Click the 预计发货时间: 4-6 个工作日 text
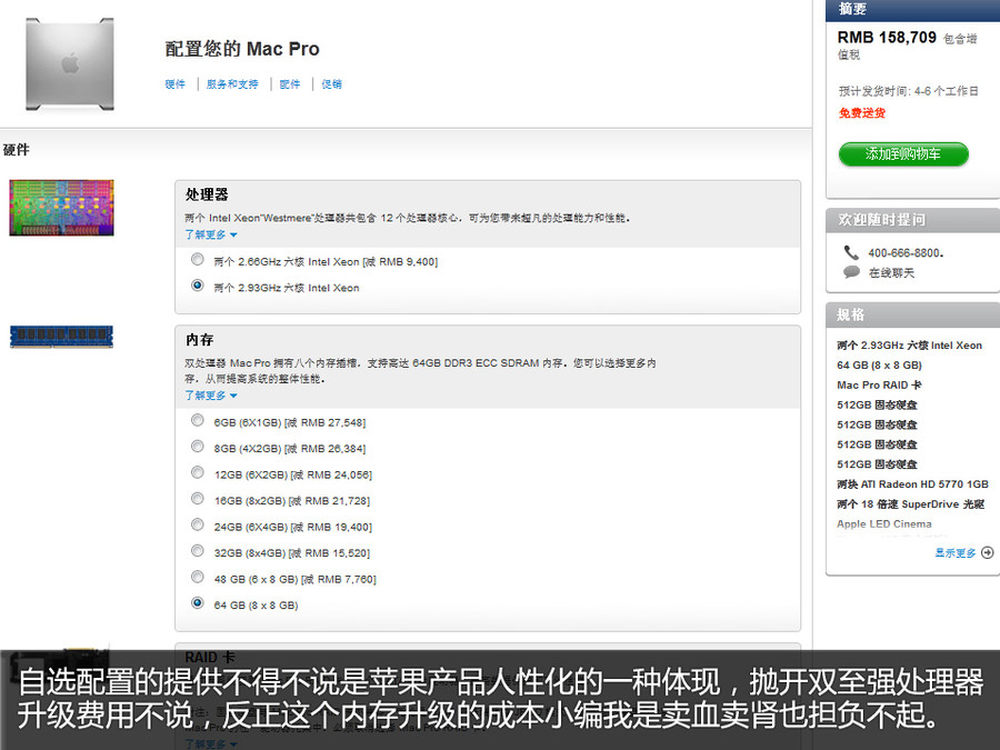The image size is (1000, 750). tap(908, 91)
